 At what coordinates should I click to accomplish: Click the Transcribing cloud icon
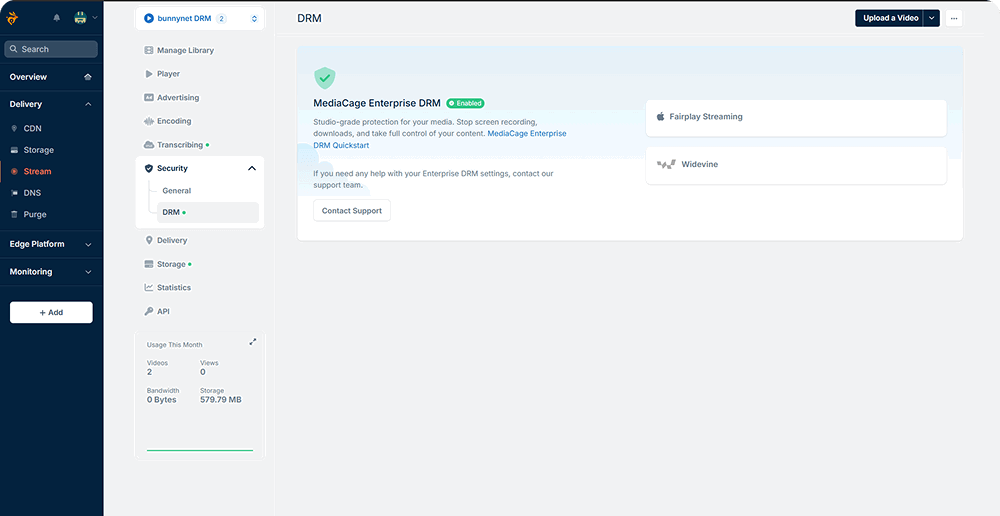(149, 145)
